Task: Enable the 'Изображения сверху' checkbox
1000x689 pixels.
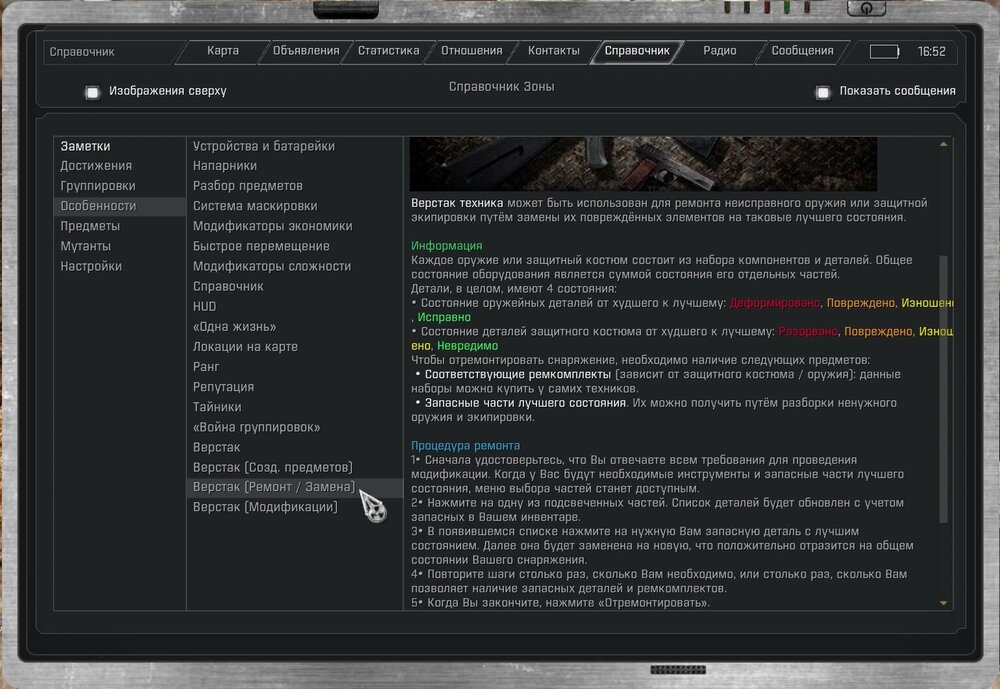Action: click(92, 92)
